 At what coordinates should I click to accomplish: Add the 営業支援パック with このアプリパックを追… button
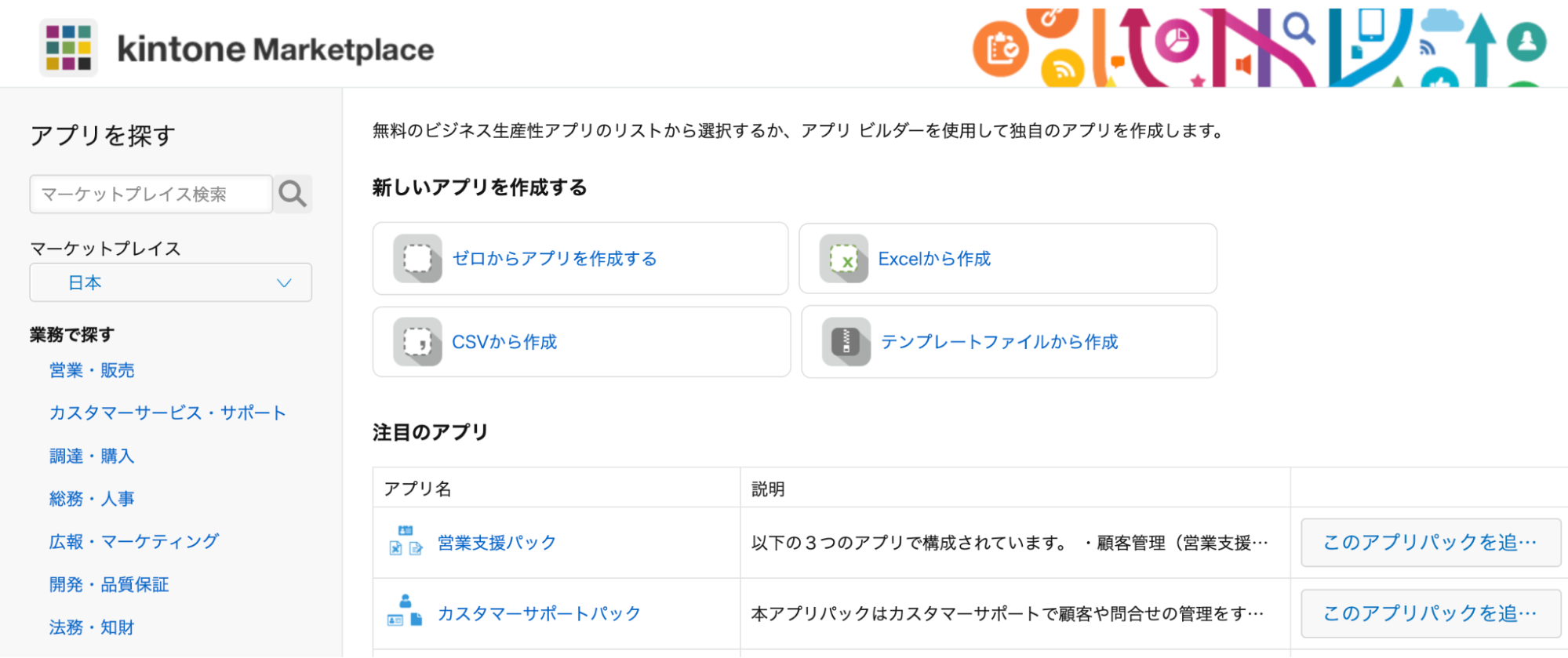pos(1431,542)
